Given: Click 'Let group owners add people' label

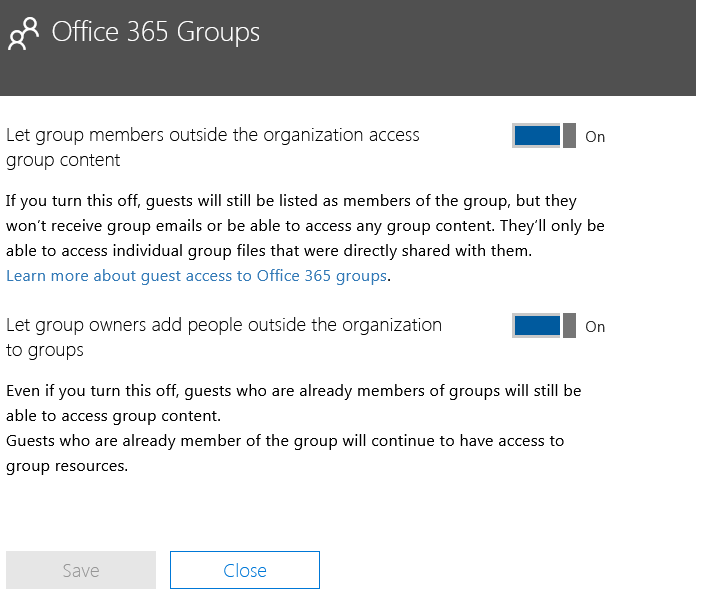Looking at the screenshot, I should 224,337.
